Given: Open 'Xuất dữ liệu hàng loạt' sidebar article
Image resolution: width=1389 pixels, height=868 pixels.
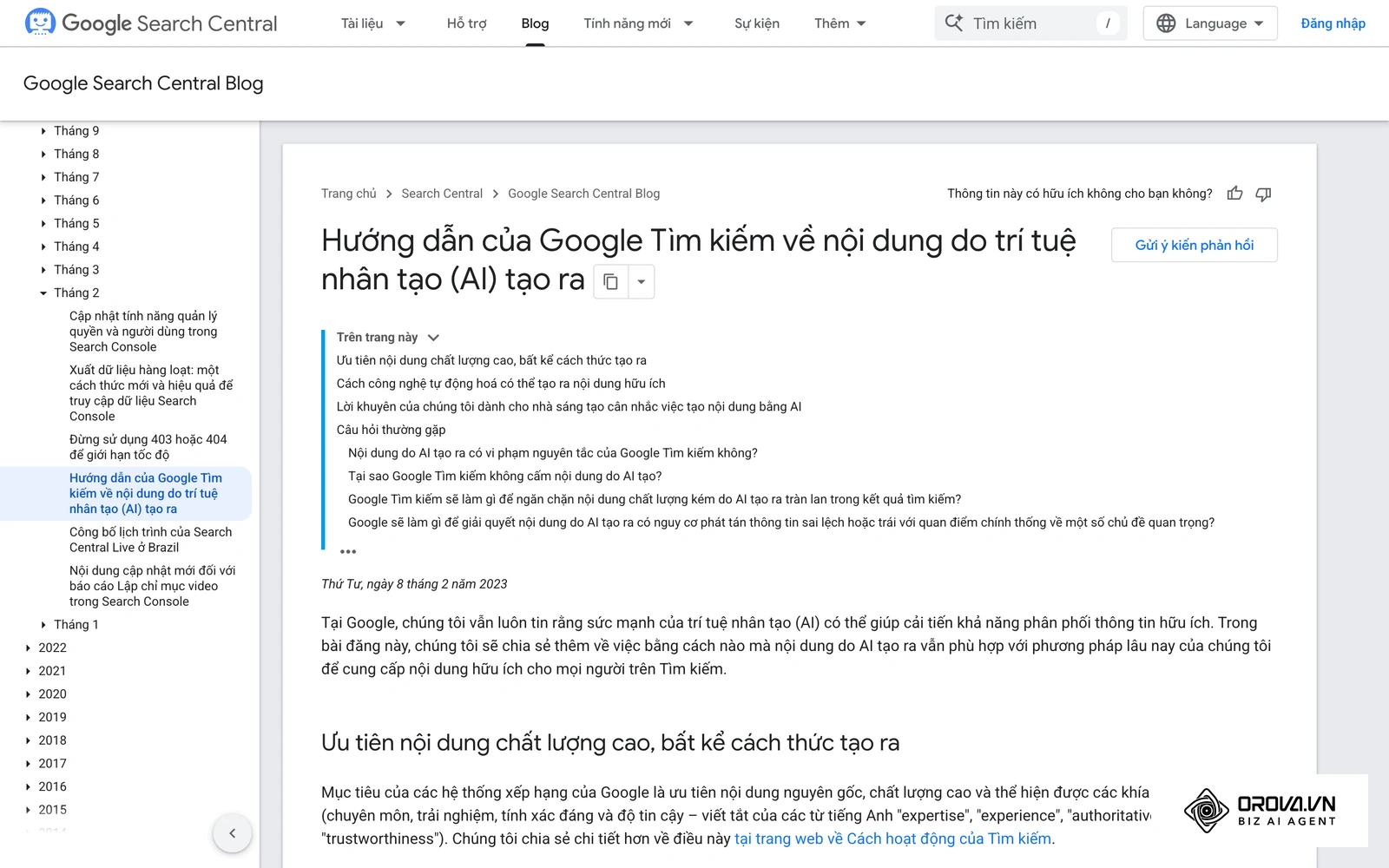Looking at the screenshot, I should click(151, 393).
